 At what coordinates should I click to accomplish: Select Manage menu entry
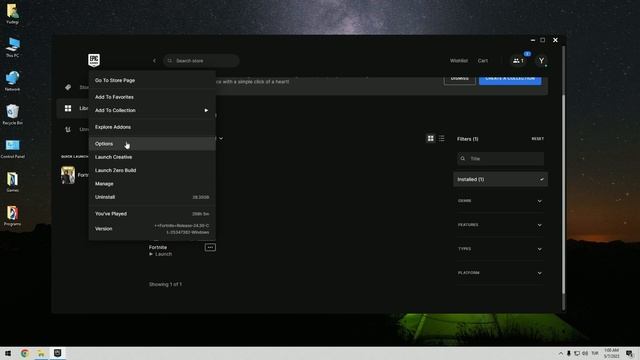tap(152, 184)
